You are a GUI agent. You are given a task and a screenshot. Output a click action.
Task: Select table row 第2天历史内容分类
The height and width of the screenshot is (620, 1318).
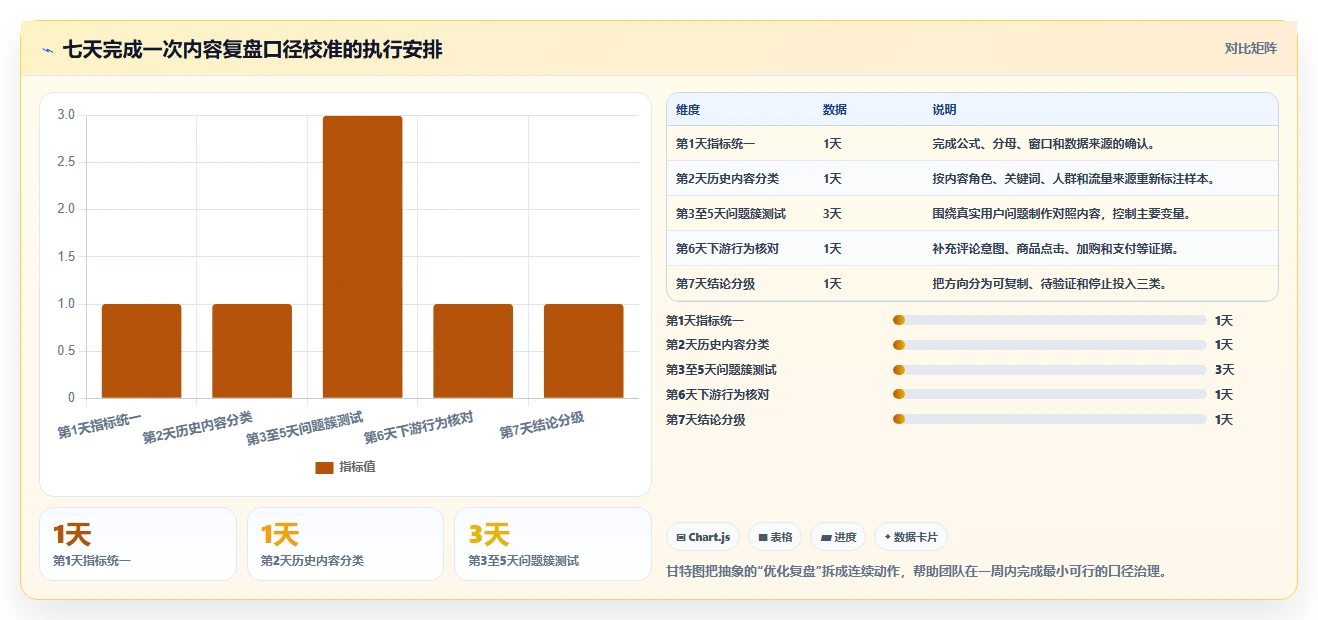click(972, 179)
